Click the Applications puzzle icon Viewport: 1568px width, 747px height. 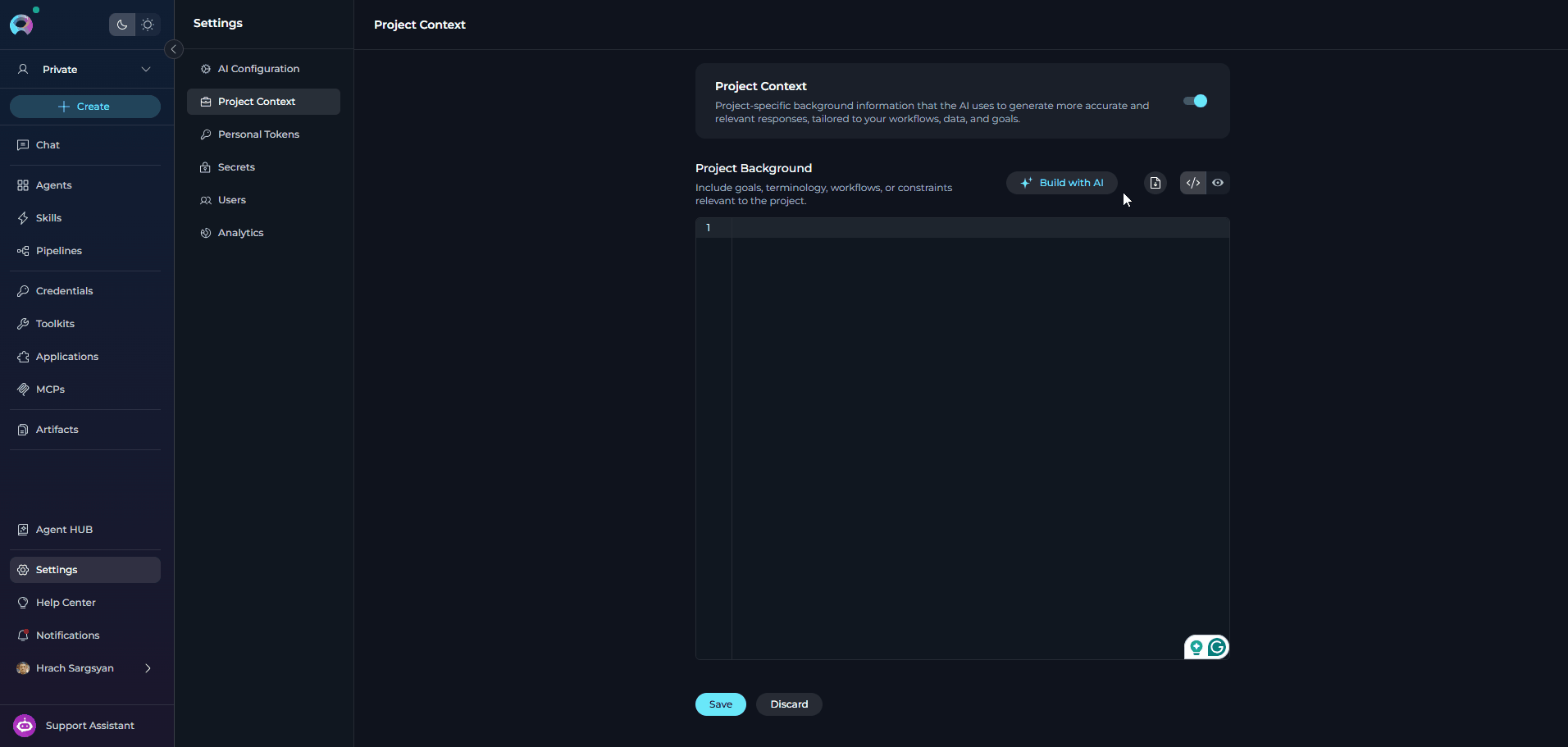click(x=23, y=357)
